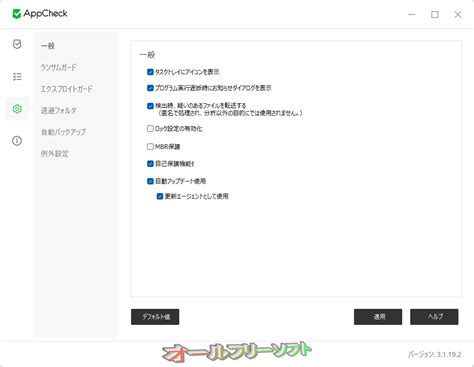Toggle 検出時、疑いのあるファイルを転送する checkbox
Viewport: 474px width, 367px height.
(x=150, y=106)
